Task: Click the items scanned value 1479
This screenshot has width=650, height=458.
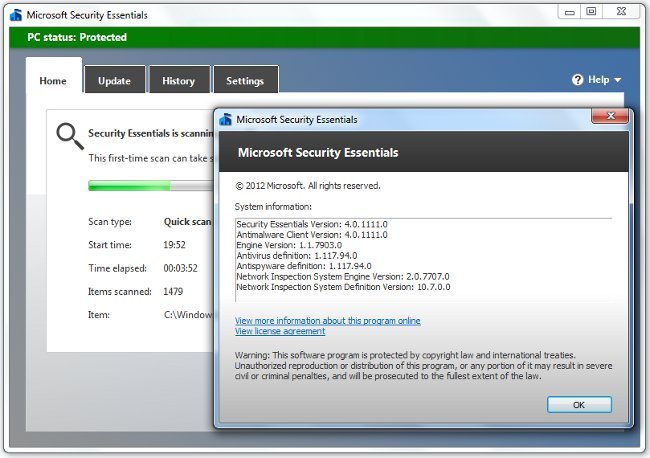Action: 173,291
